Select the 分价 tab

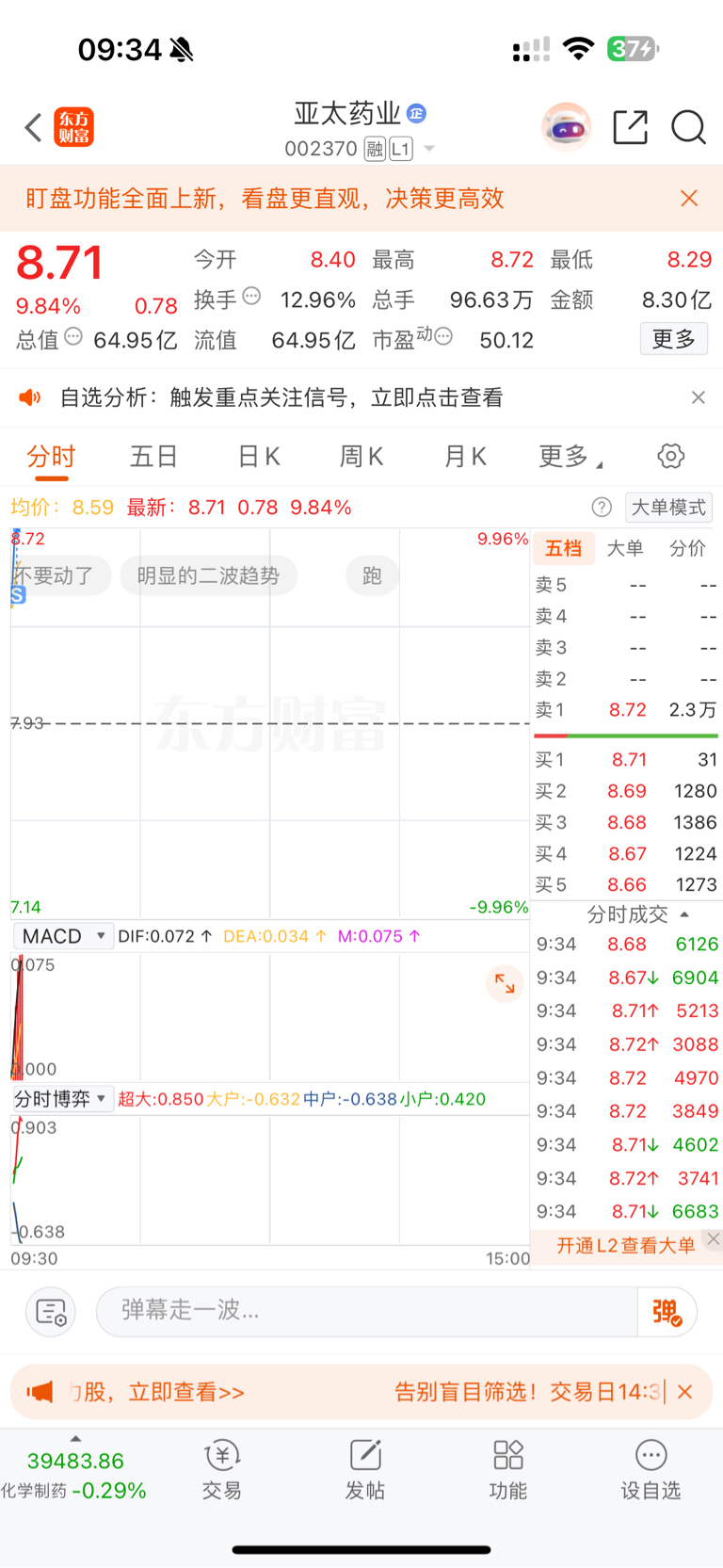point(687,548)
